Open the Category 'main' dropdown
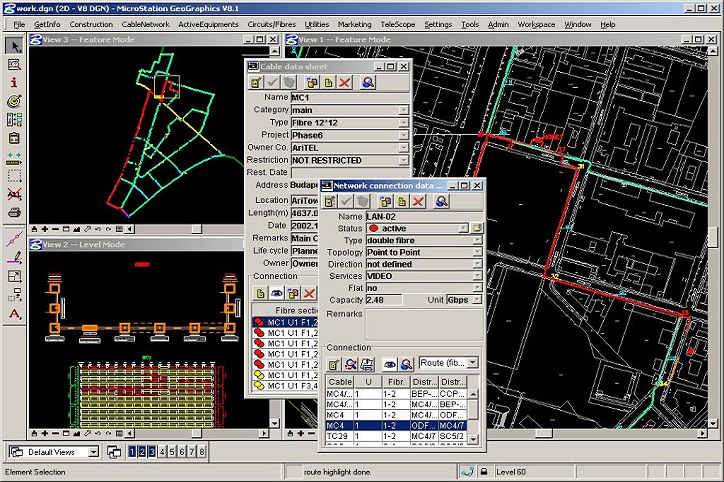 coord(404,110)
